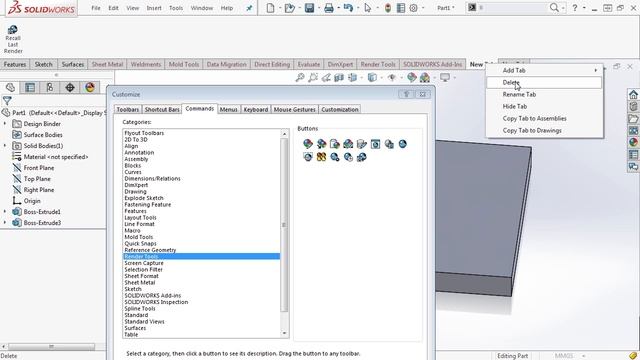Click scroll down arrow of Categories list
Viewport: 640px width, 360px height.
pyautogui.click(x=284, y=333)
